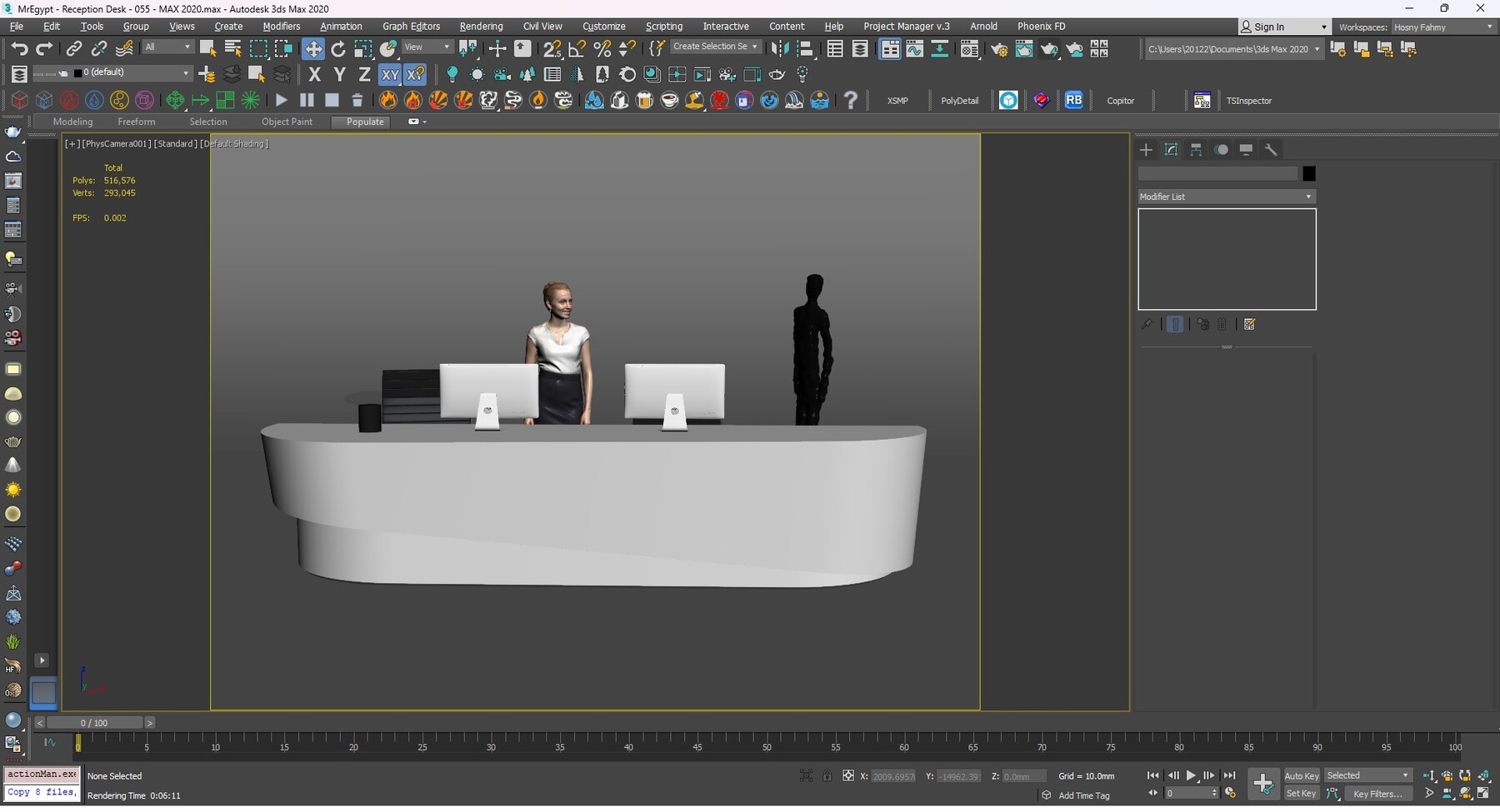Open the Scene Explorer icon
Image resolution: width=1500 pixels, height=812 pixels.
[835, 49]
